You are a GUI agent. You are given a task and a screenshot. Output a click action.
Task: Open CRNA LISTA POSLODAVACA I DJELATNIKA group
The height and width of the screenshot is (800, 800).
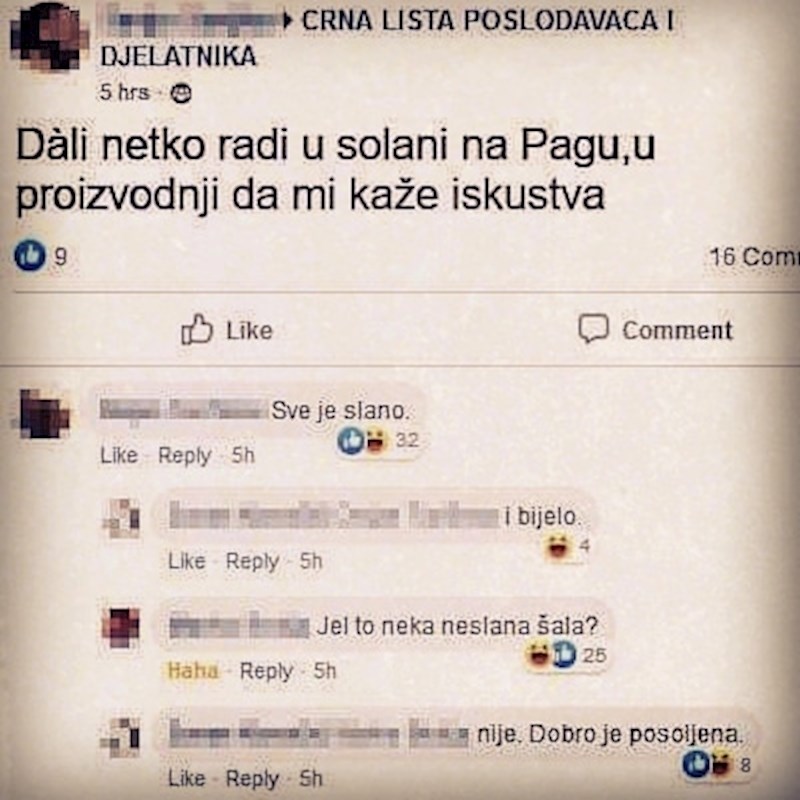tap(388, 38)
